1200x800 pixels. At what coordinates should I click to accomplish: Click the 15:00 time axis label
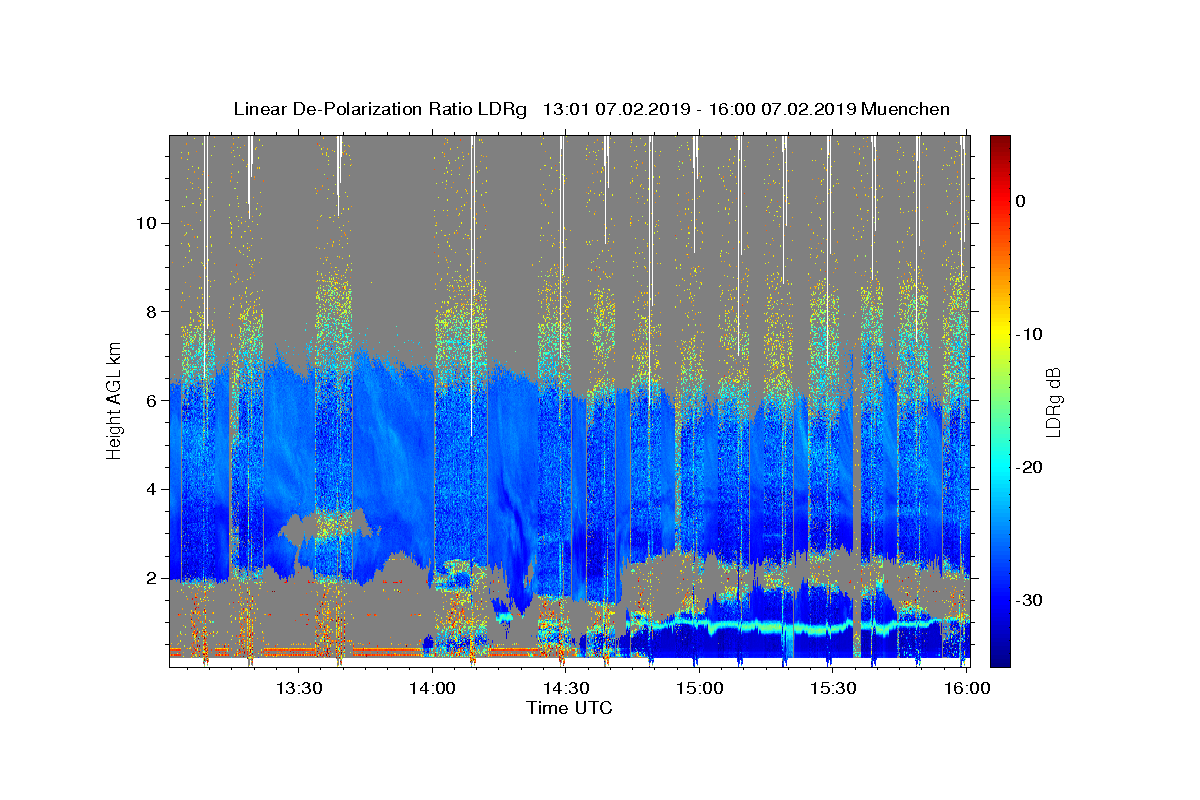pos(698,688)
